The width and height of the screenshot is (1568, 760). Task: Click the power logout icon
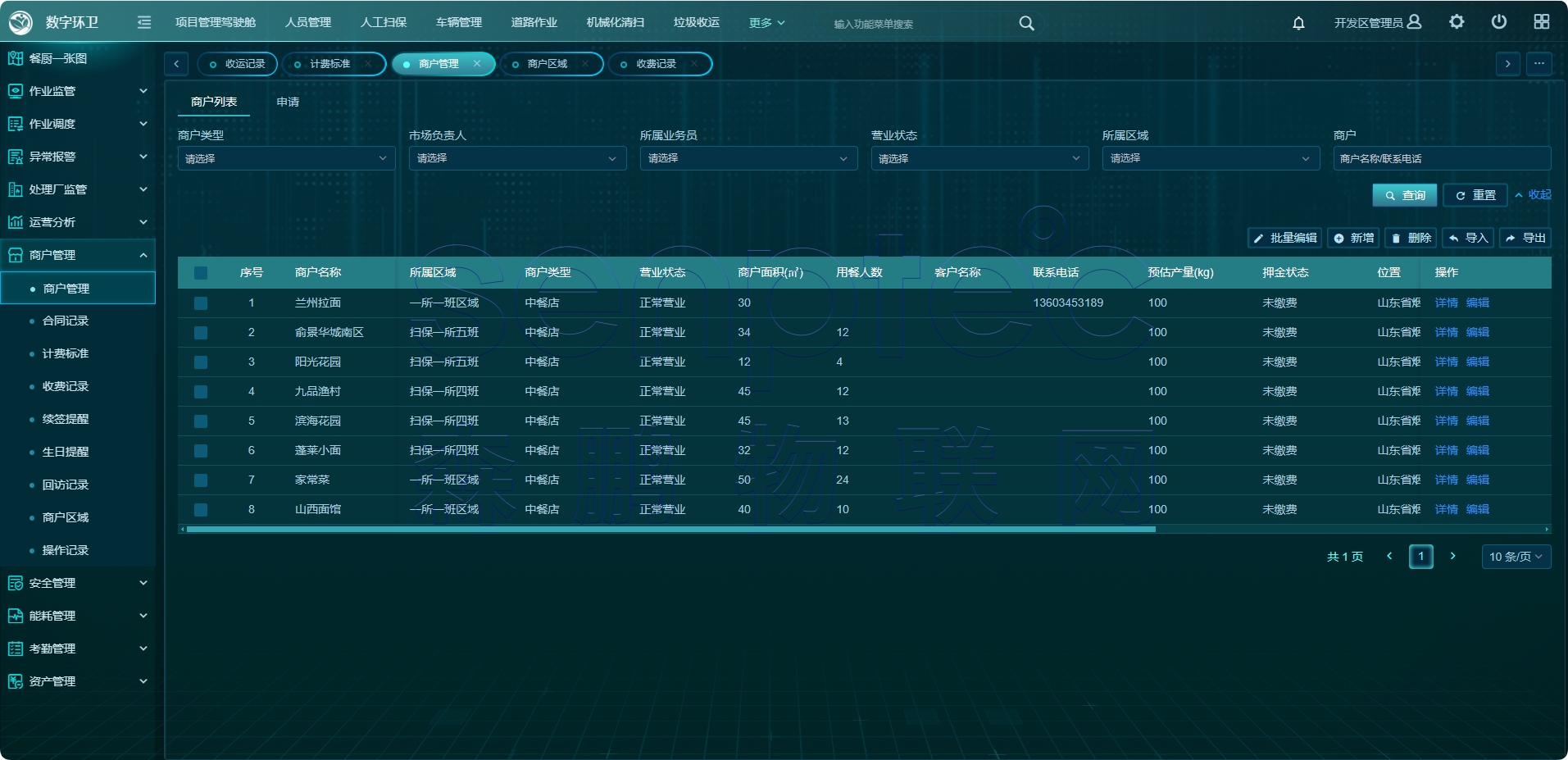(x=1498, y=22)
